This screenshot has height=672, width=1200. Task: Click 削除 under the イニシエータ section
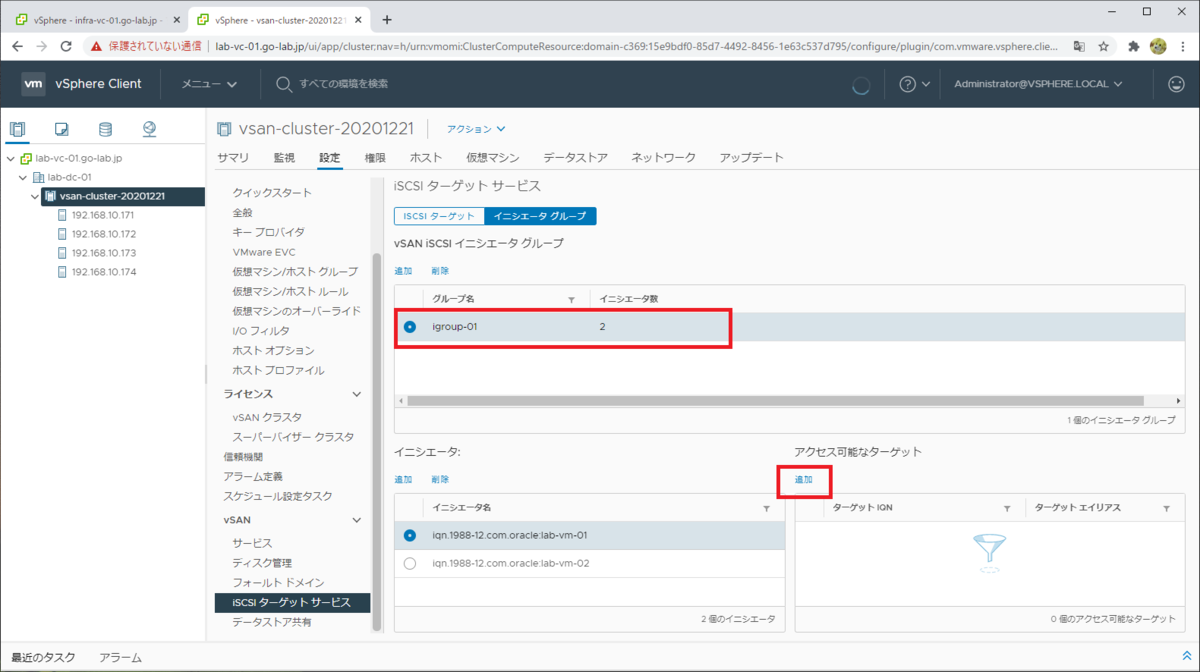pos(440,480)
